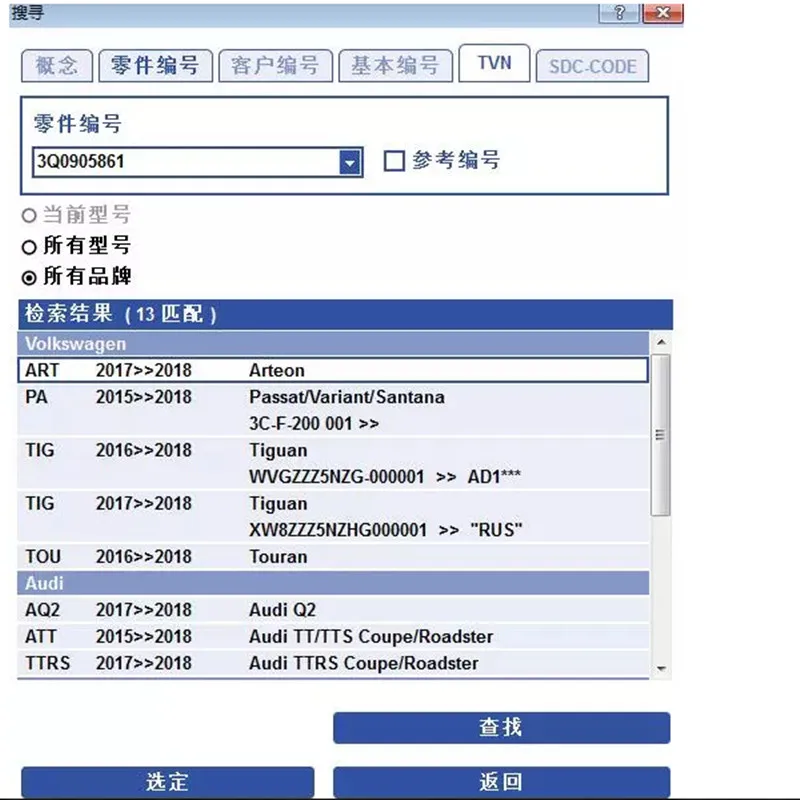The width and height of the screenshot is (800, 800).
Task: Select the TTRS Audi TTRS Coupe/Roadster row
Action: pyautogui.click(x=333, y=663)
